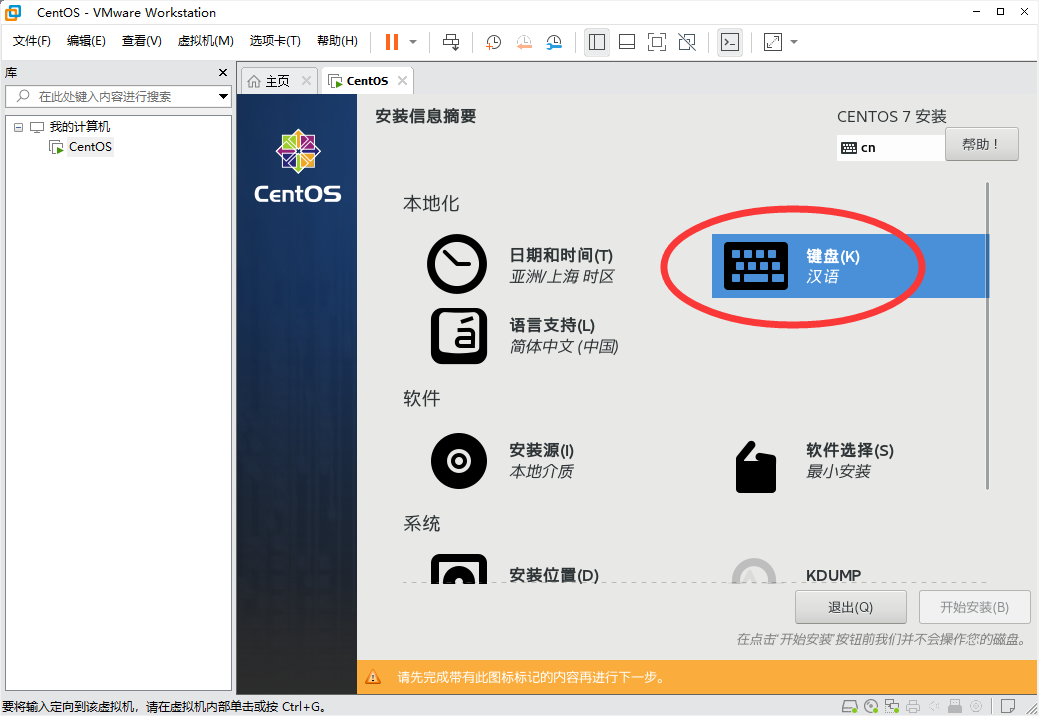Click the camera/display status icon
This screenshot has height=716, width=1039.
click(975, 706)
